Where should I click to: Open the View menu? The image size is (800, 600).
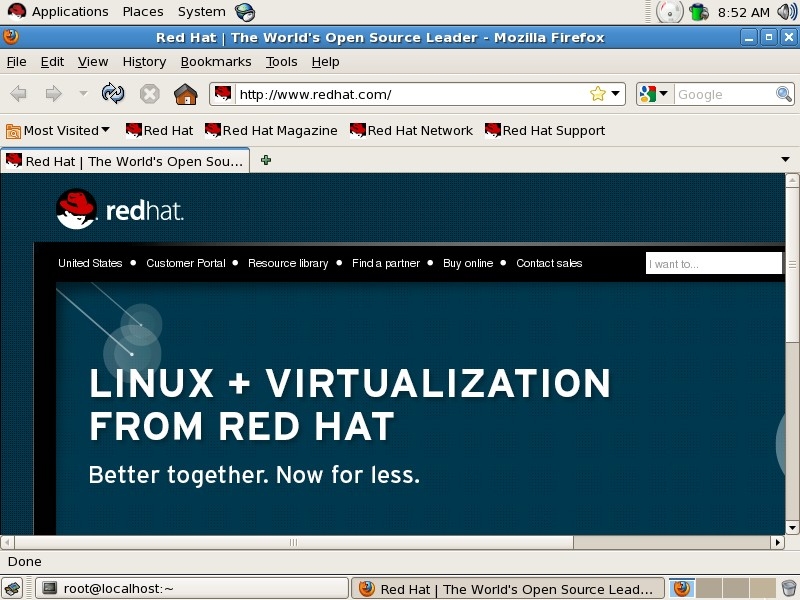tap(93, 62)
